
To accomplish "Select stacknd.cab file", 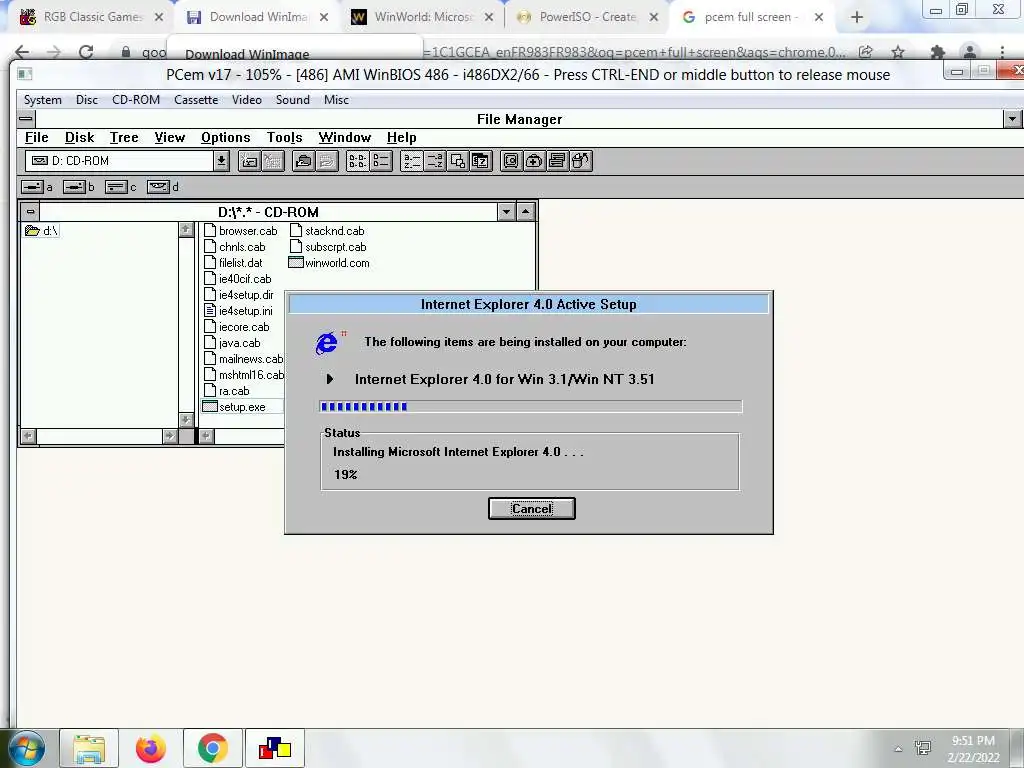I will (327, 231).
